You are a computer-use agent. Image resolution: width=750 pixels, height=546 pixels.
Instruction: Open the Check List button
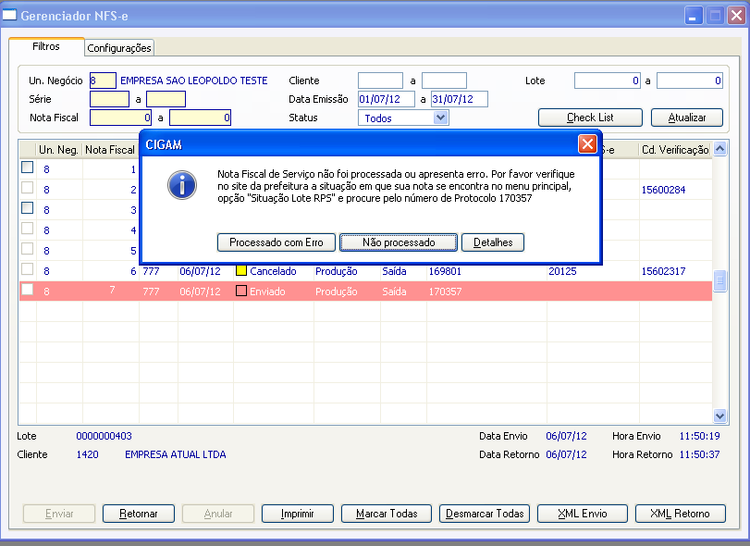tap(590, 118)
